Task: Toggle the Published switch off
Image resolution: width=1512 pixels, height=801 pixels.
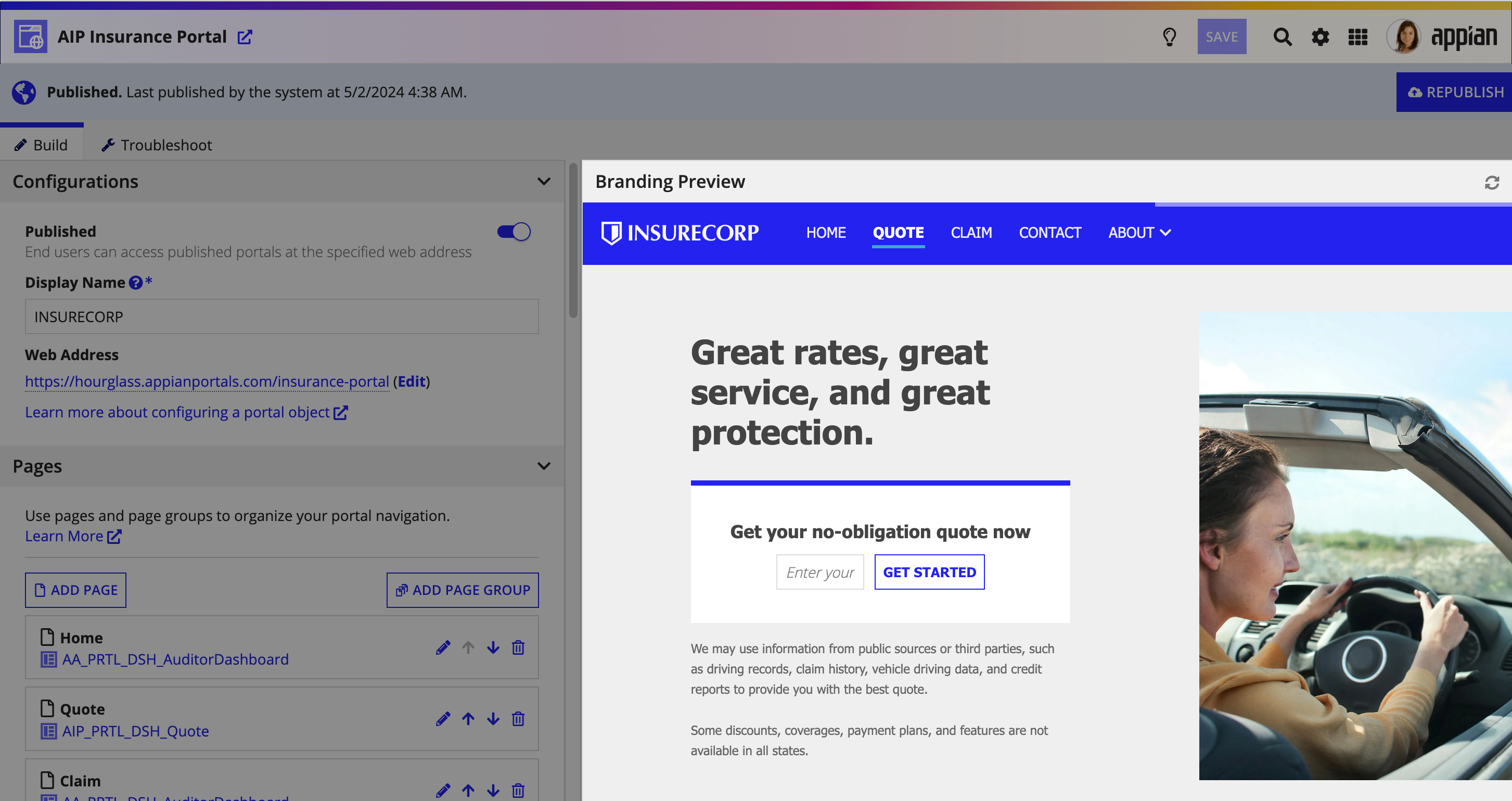Action: [x=514, y=232]
